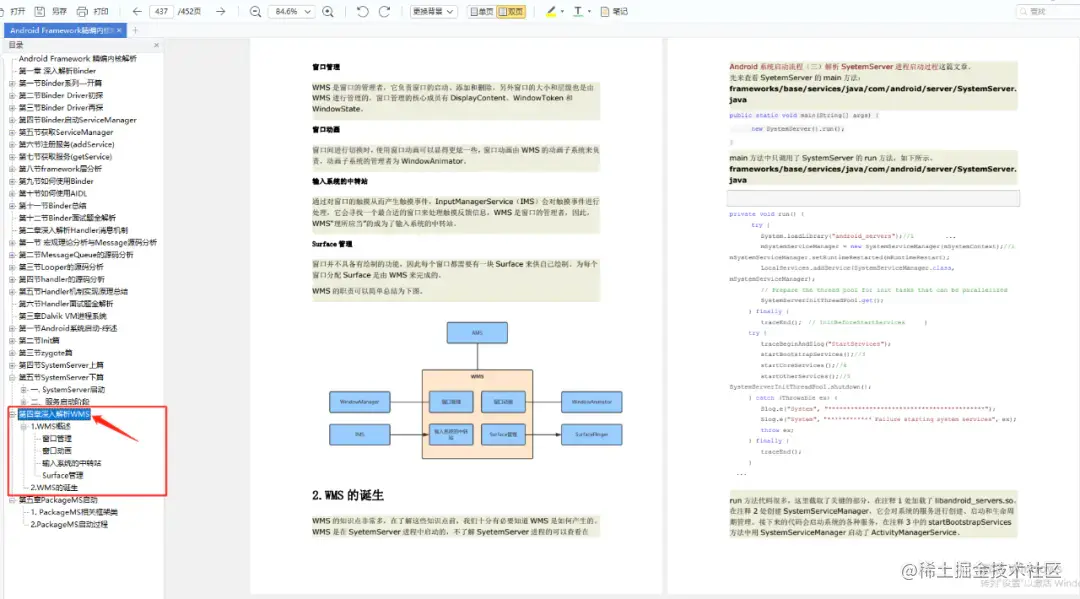Expand 第三节zygote篇 node
This screenshot has width=1080, height=599.
click(12, 353)
